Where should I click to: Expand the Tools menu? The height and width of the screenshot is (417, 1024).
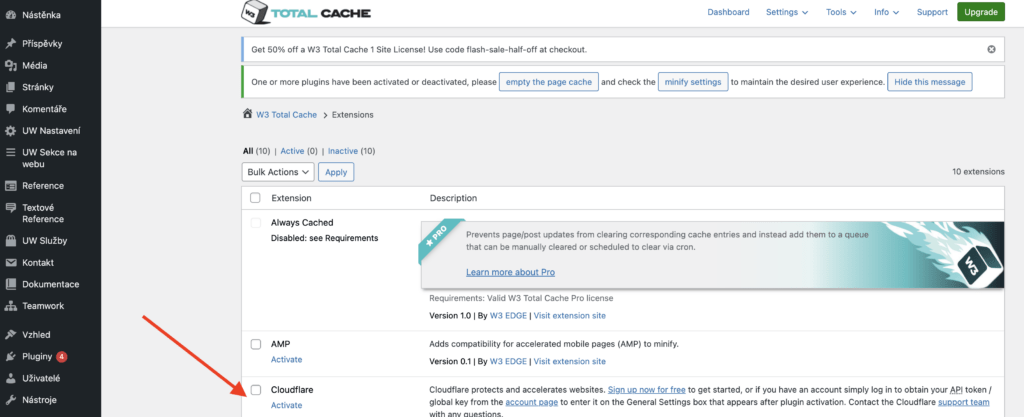point(841,12)
